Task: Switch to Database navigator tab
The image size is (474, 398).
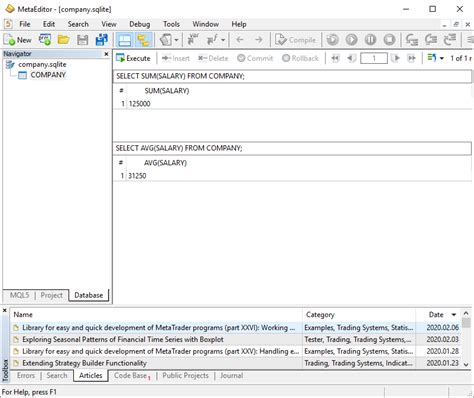Action: pos(89,295)
